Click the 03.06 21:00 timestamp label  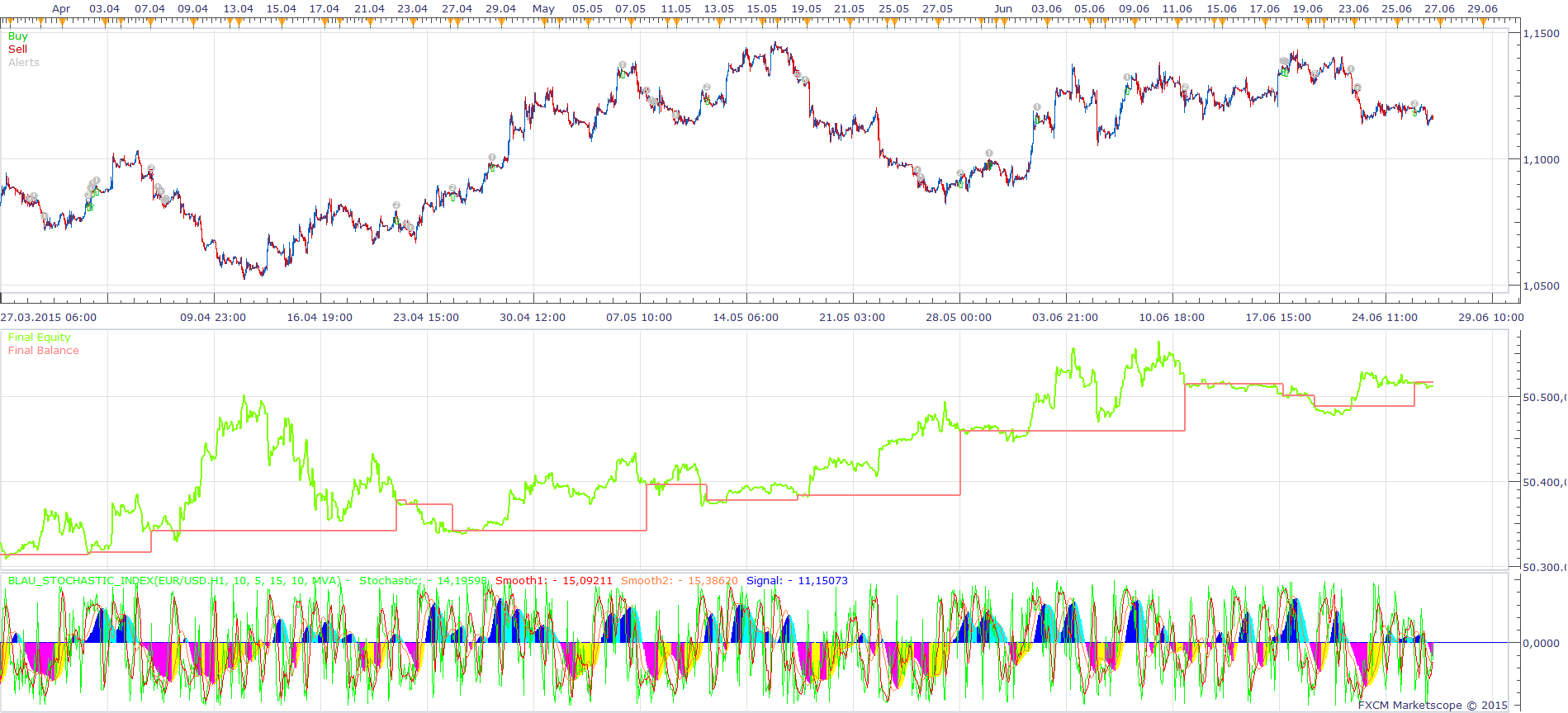(x=1065, y=318)
